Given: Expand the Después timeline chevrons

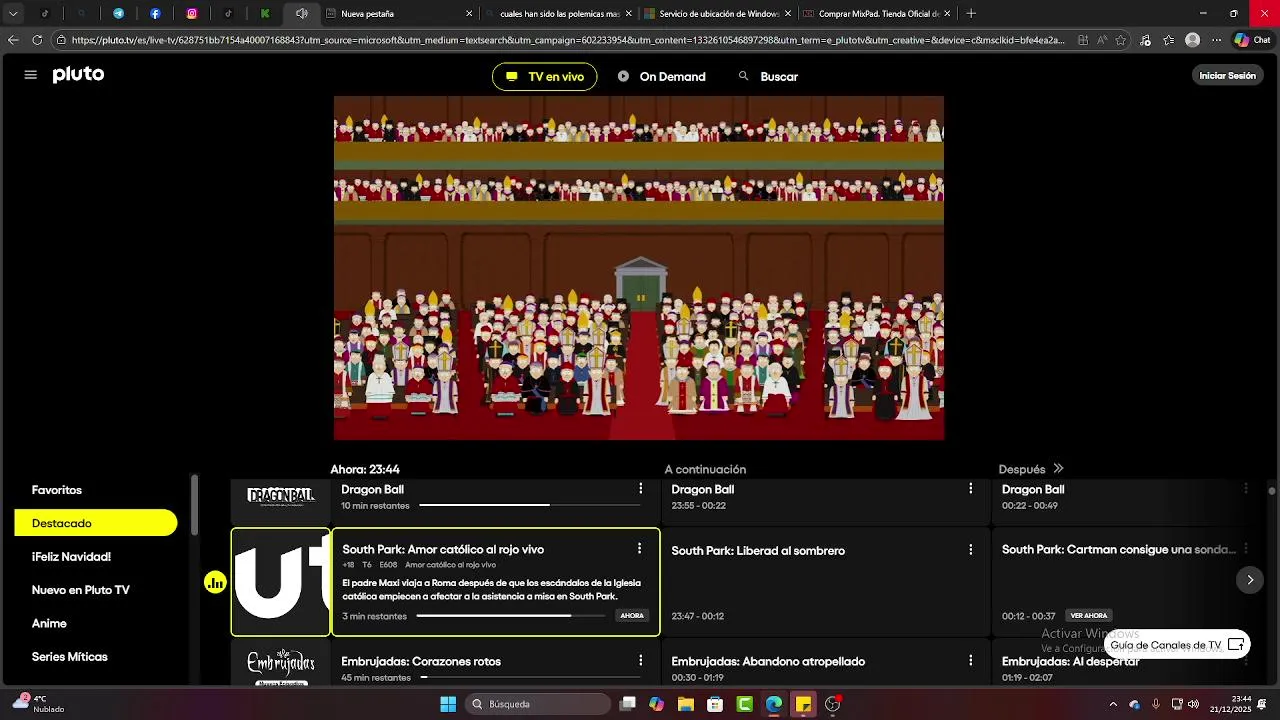Looking at the screenshot, I should pos(1058,469).
